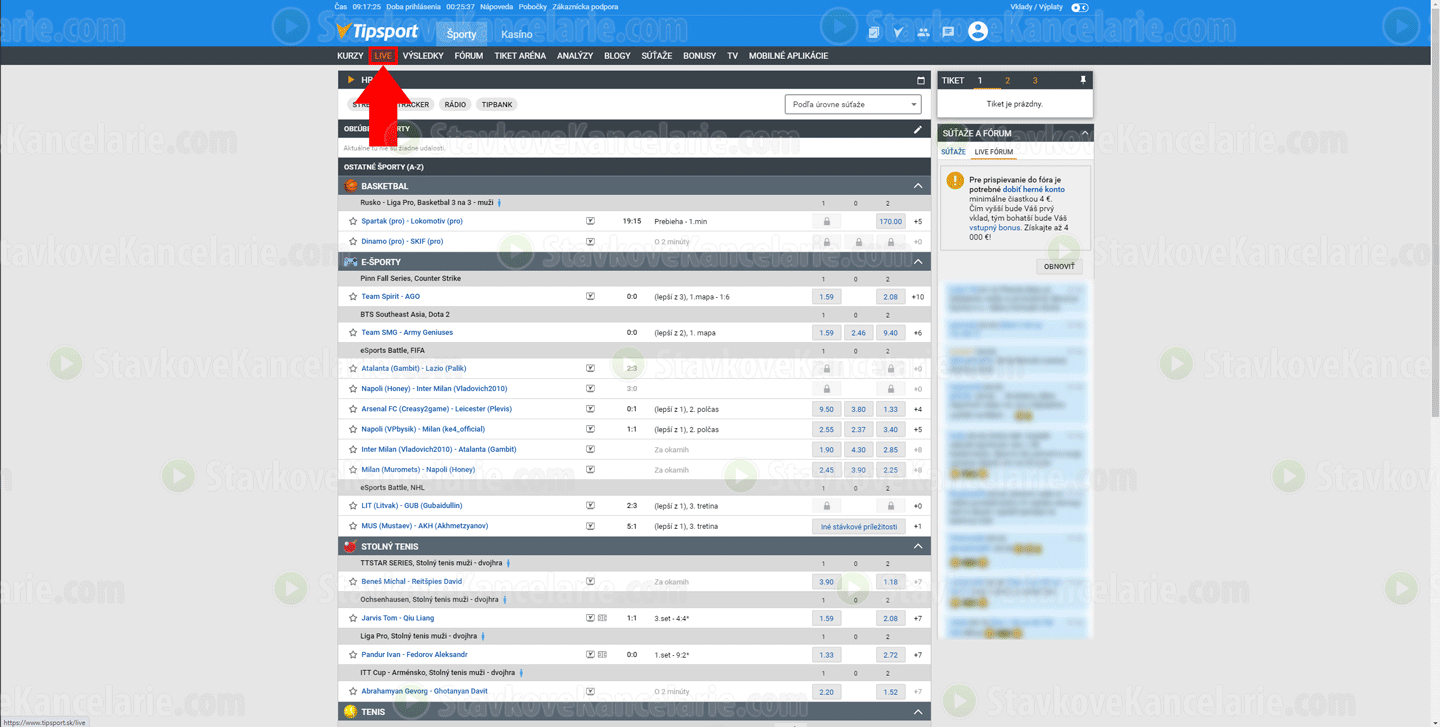Open the tickets list icon in header
Viewport: 1440px width, 727px height.
pyautogui.click(x=874, y=32)
